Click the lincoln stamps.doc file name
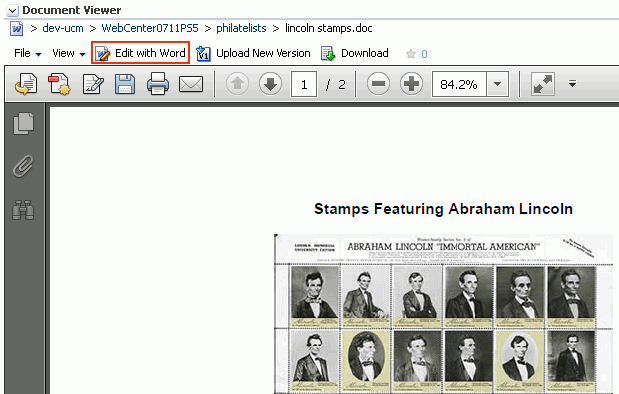The height and width of the screenshot is (394, 619). coord(329,28)
